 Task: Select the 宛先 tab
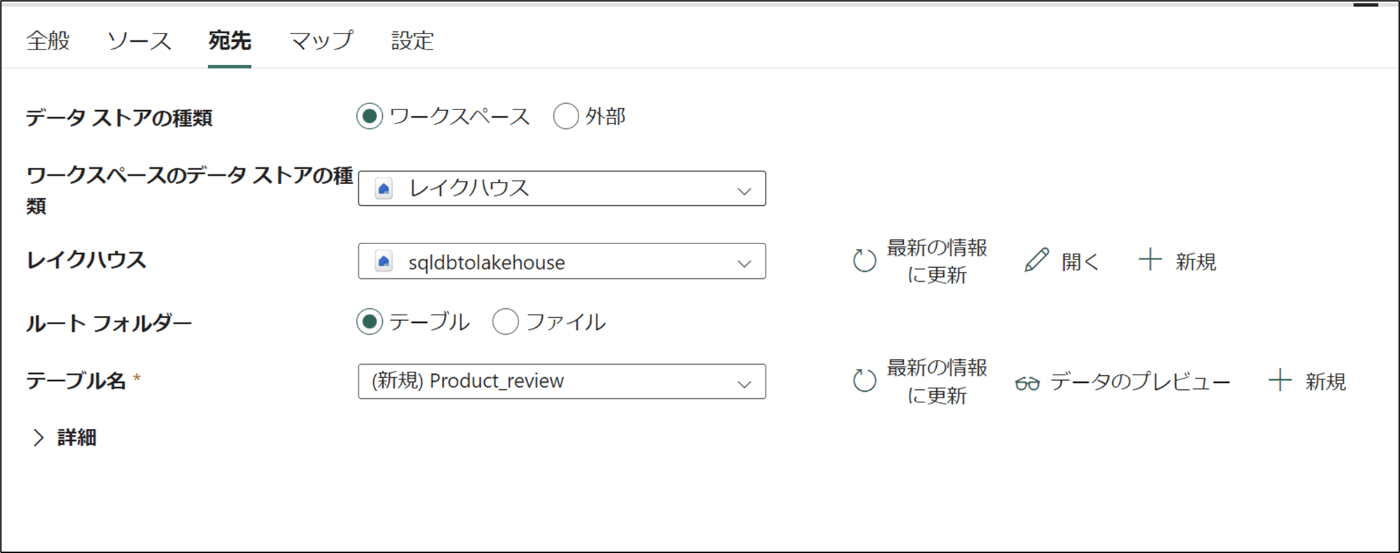[230, 41]
